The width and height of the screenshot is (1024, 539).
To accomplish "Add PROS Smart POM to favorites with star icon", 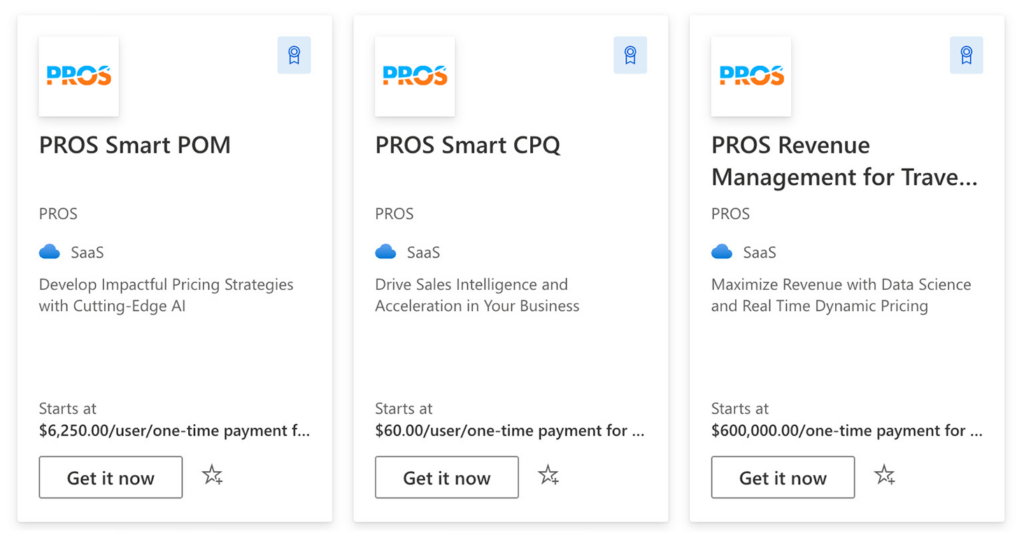I will (212, 475).
